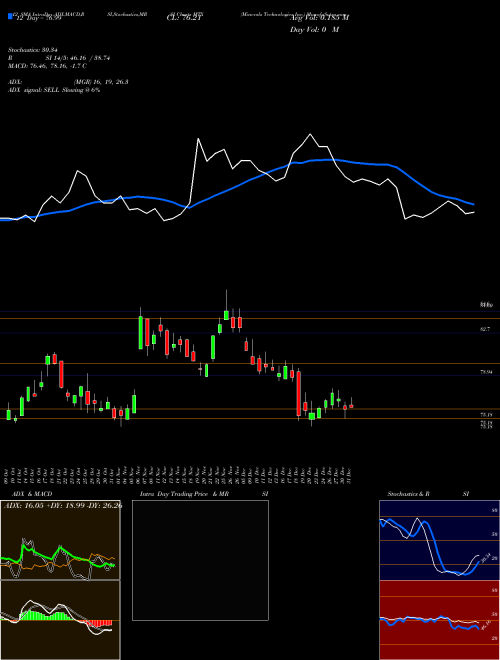Open the blue Stochastics chart panel
Screen dimensions: 500x660
[439, 540]
